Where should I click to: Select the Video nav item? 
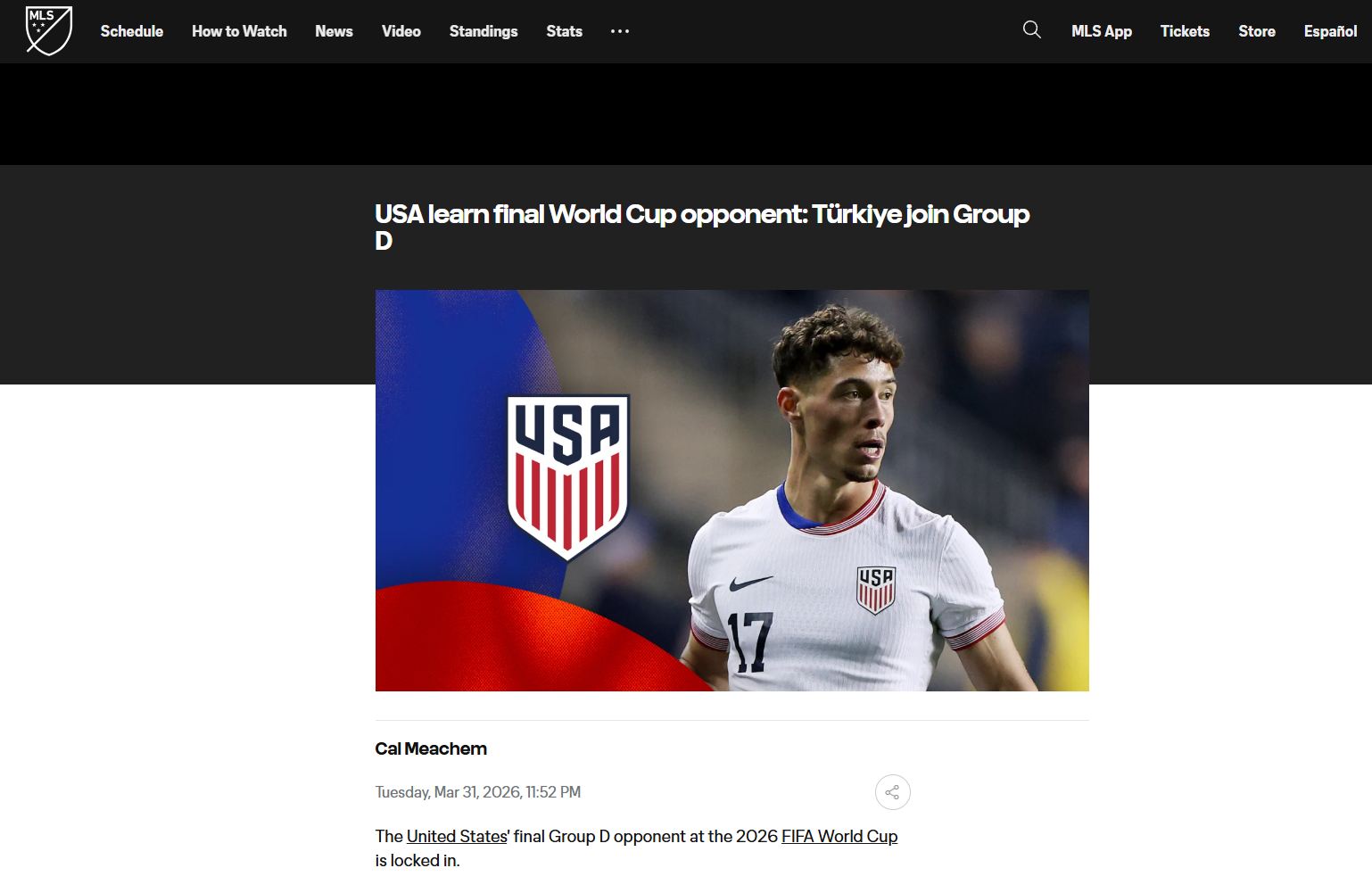click(x=401, y=31)
